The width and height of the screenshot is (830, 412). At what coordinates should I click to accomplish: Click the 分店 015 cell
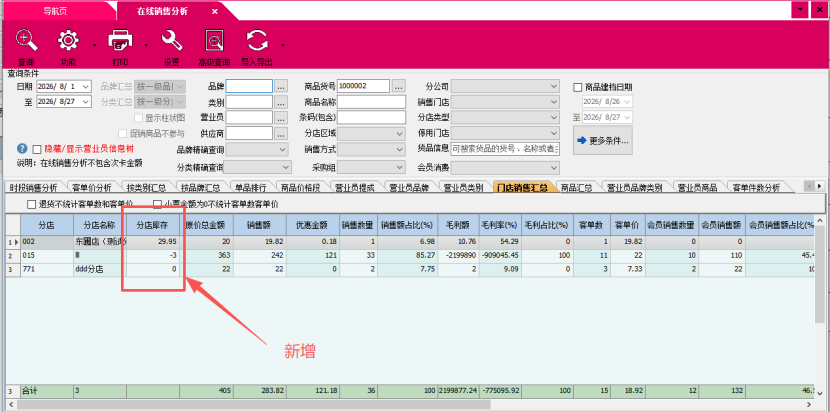(x=47, y=256)
